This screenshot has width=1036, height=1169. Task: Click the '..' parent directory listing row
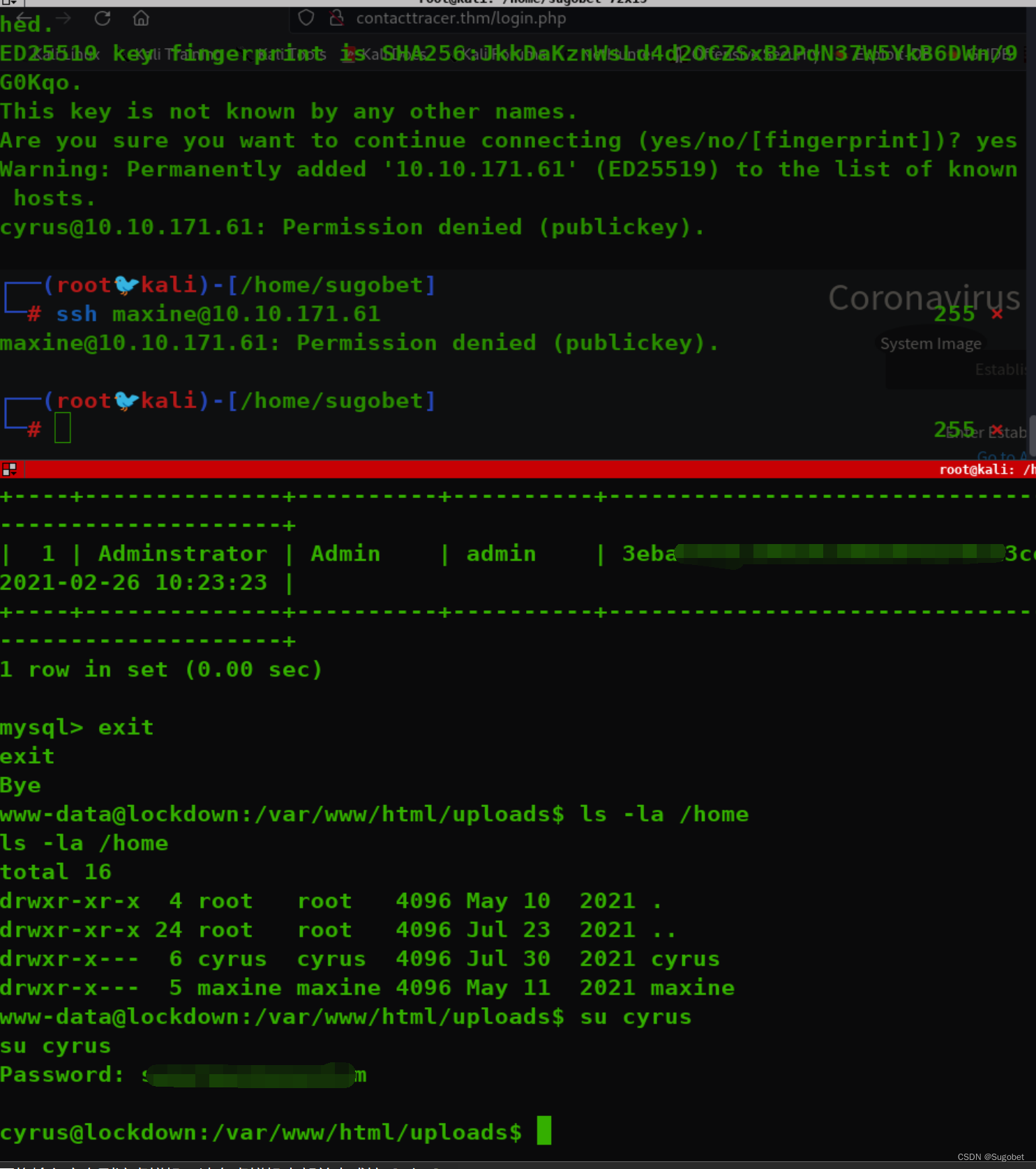338,930
